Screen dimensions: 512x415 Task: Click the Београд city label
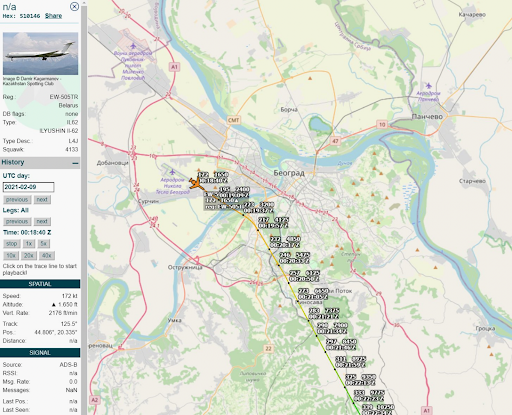[289, 173]
